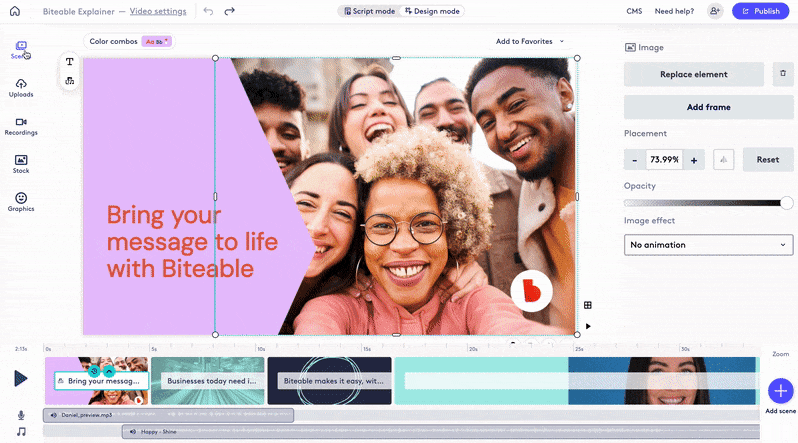This screenshot has height=443, width=798.
Task: Switch to Script mode
Action: pyautogui.click(x=368, y=11)
